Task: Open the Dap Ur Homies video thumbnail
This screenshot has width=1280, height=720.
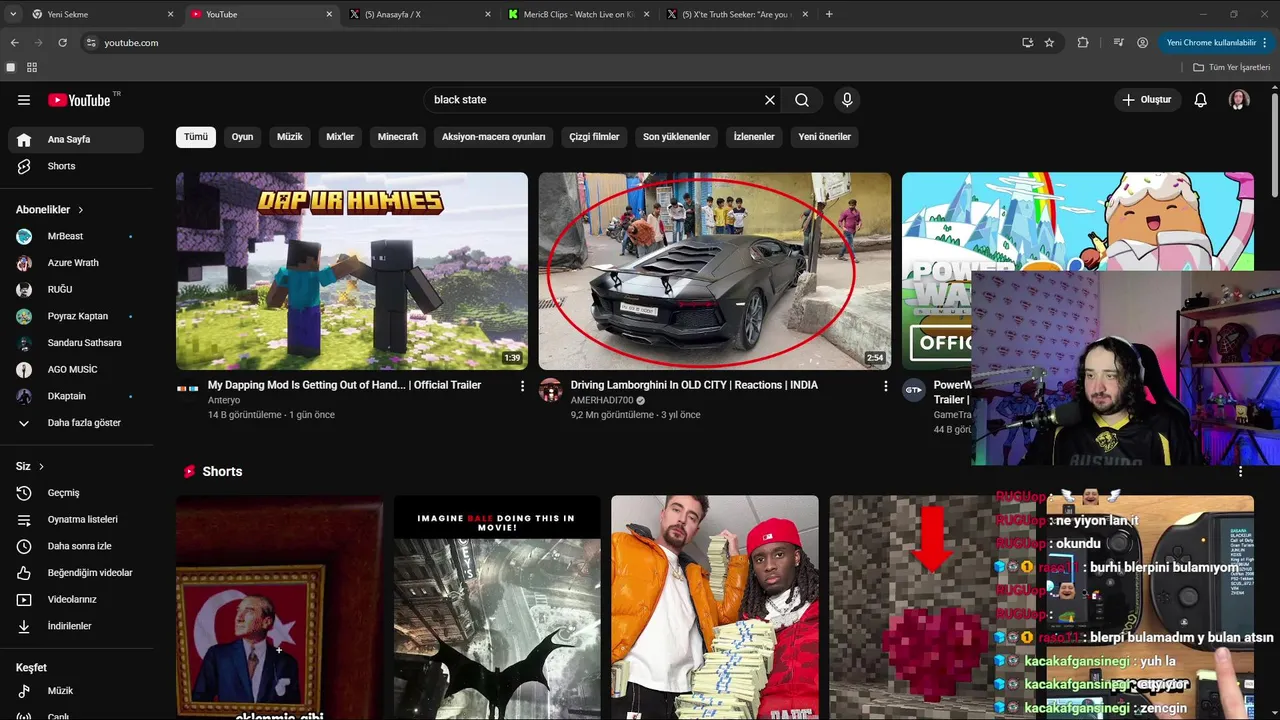Action: pyautogui.click(x=352, y=271)
